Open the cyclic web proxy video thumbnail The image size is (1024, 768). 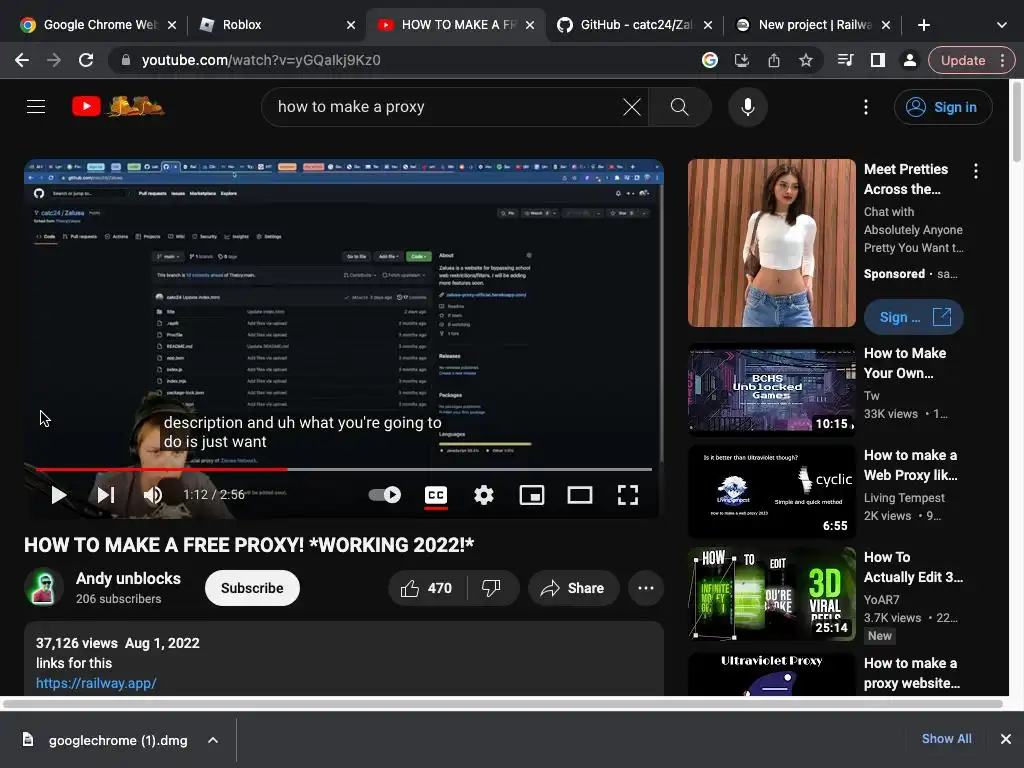(x=772, y=492)
